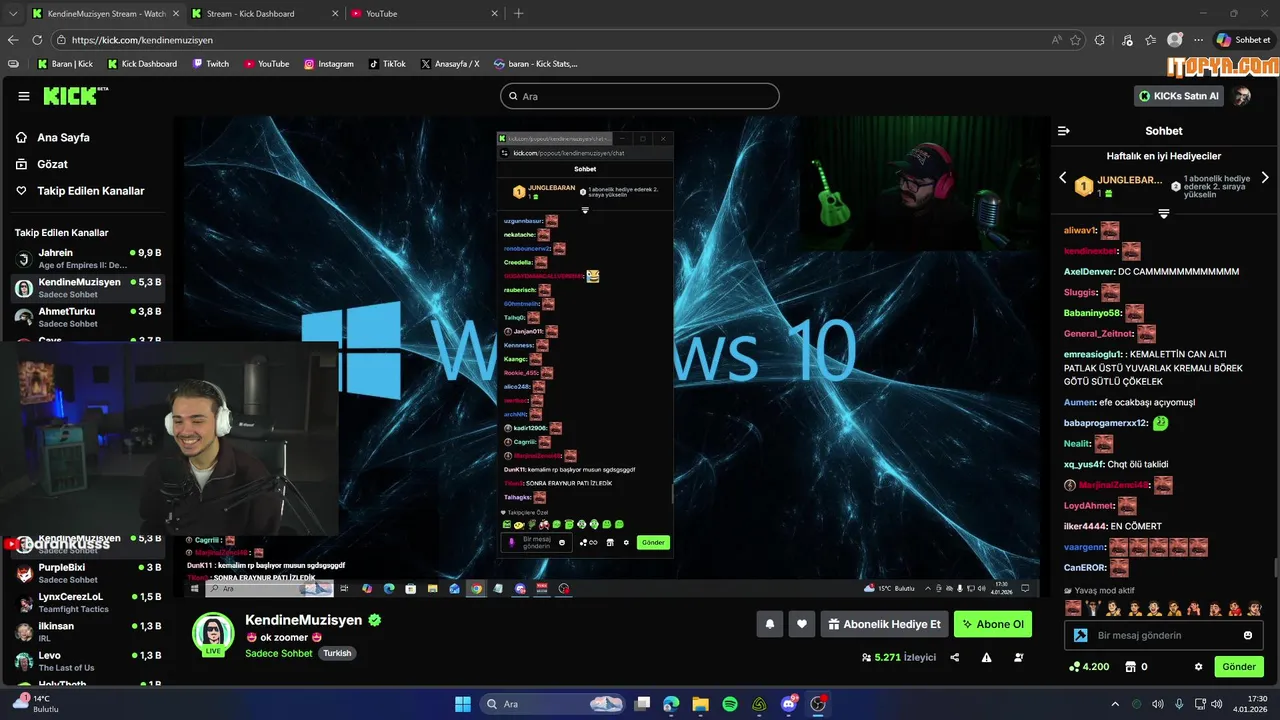The width and height of the screenshot is (1280, 720).
Task: Click Abone Ol button
Action: [993, 624]
